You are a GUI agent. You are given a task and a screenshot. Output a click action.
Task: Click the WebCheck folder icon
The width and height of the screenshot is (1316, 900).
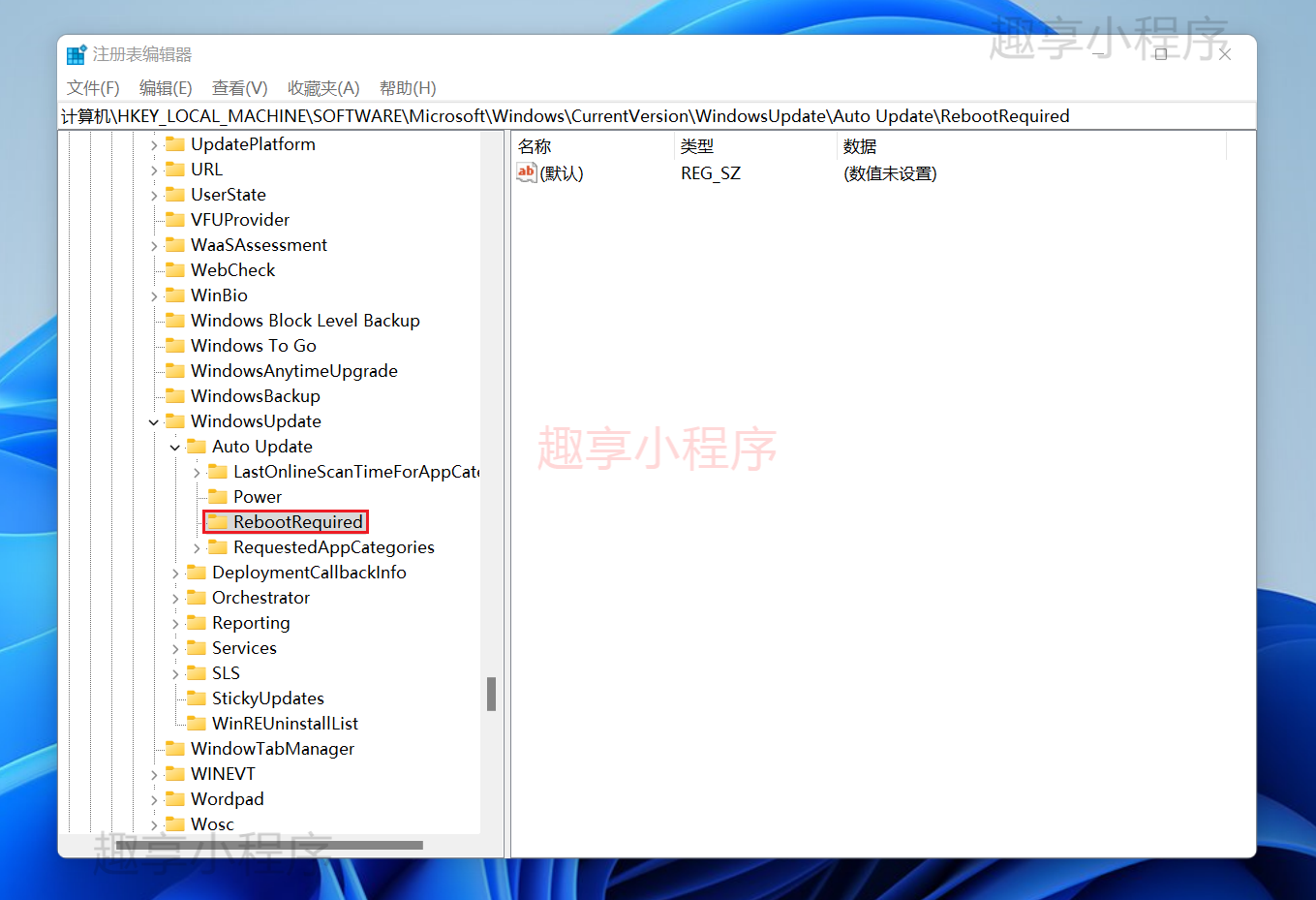click(175, 269)
